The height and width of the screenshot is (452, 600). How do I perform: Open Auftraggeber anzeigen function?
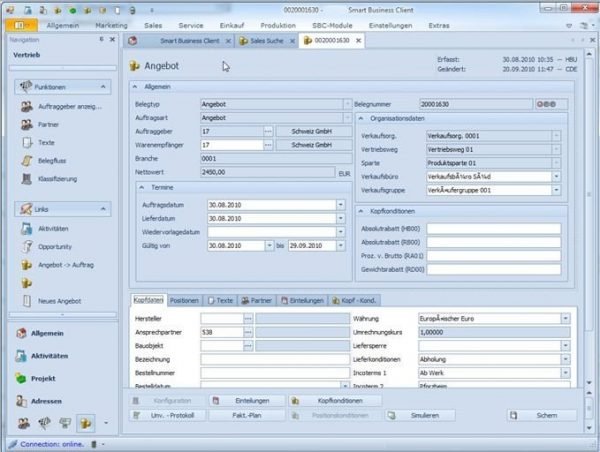coord(62,106)
